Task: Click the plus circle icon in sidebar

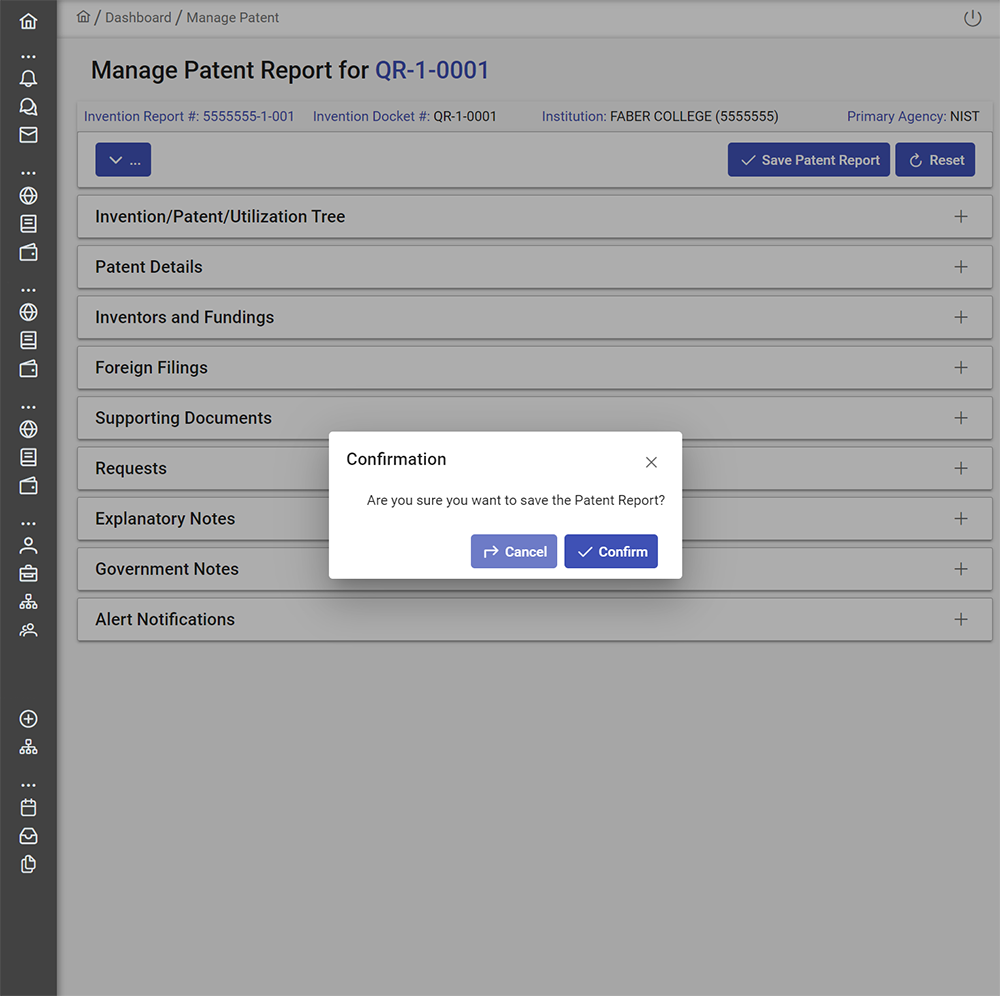Action: click(x=28, y=719)
